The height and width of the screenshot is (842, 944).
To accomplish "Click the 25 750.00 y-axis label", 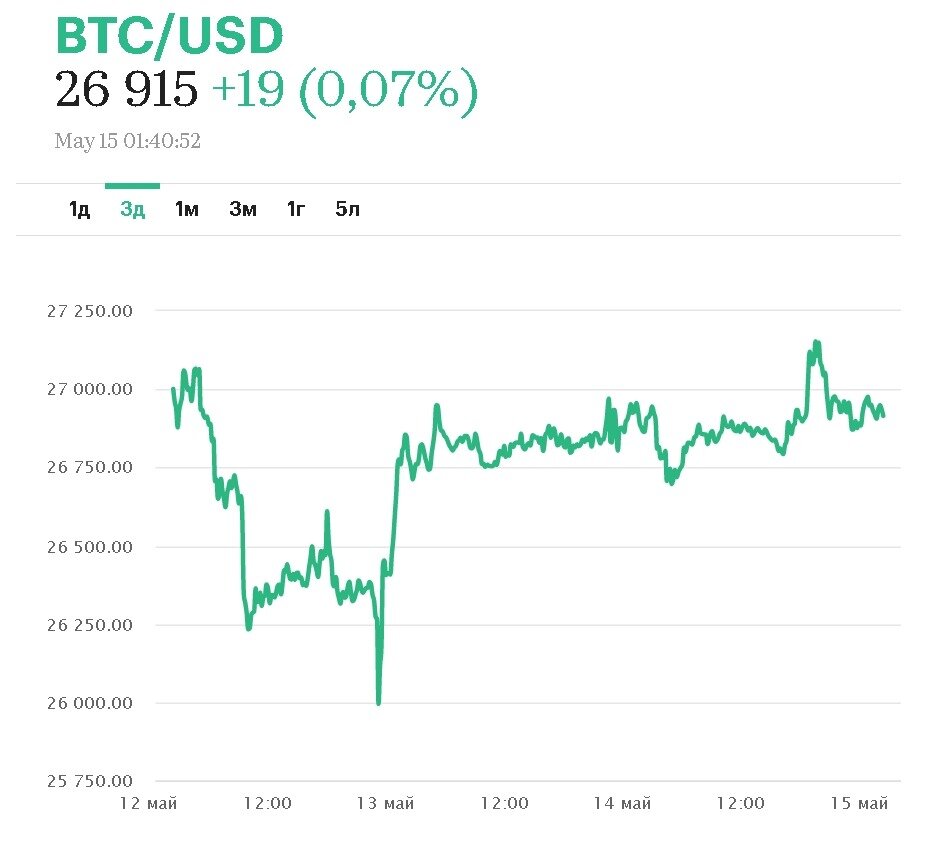I will pos(90,781).
